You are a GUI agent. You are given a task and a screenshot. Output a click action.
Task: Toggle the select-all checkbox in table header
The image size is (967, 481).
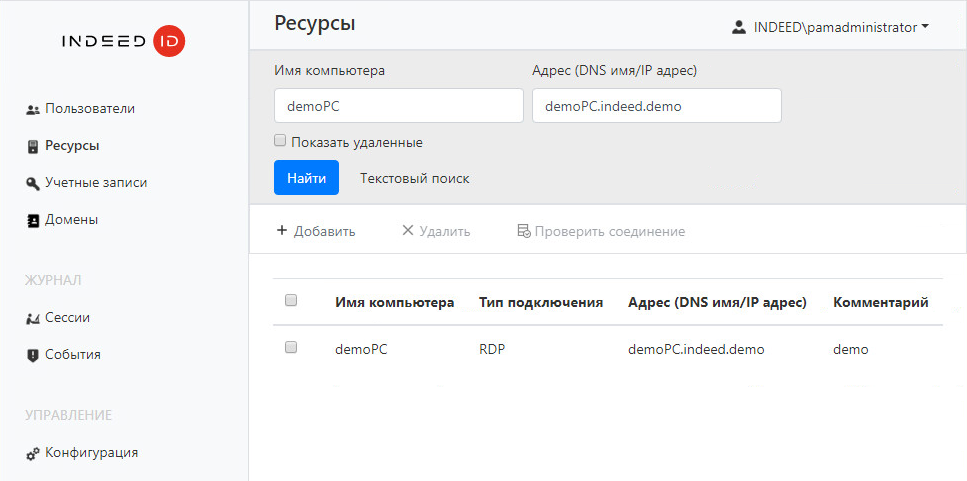[x=291, y=300]
